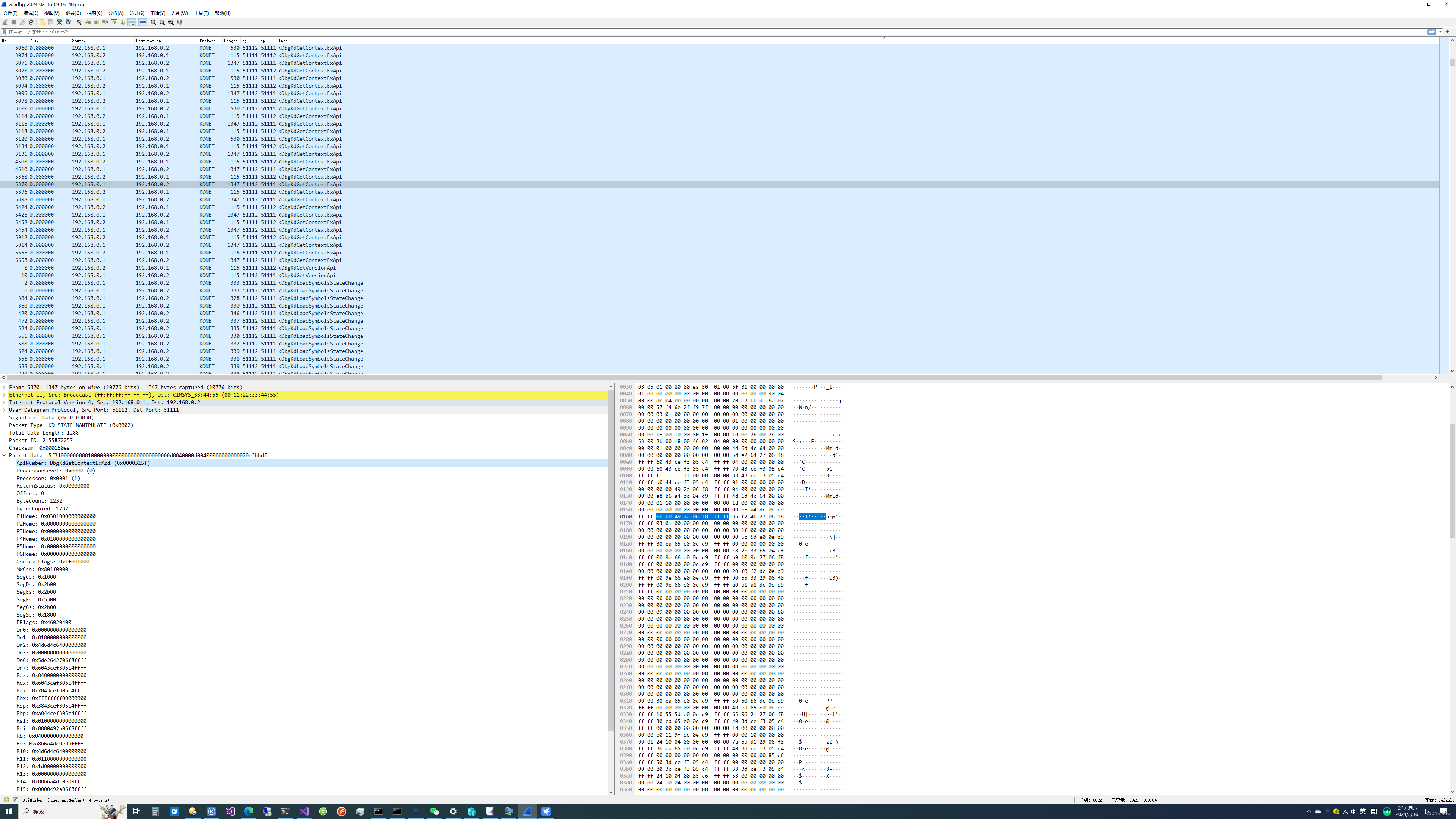Click the open file icon in toolbar
The height and width of the screenshot is (819, 1456).
[42, 23]
